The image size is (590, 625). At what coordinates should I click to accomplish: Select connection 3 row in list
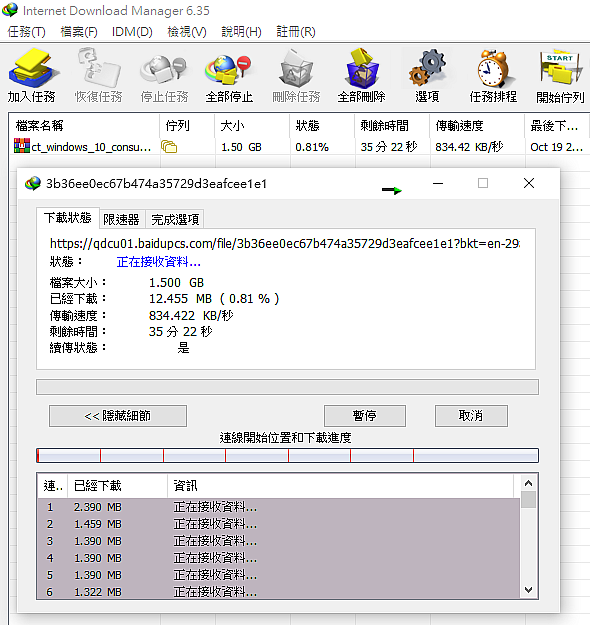[279, 541]
